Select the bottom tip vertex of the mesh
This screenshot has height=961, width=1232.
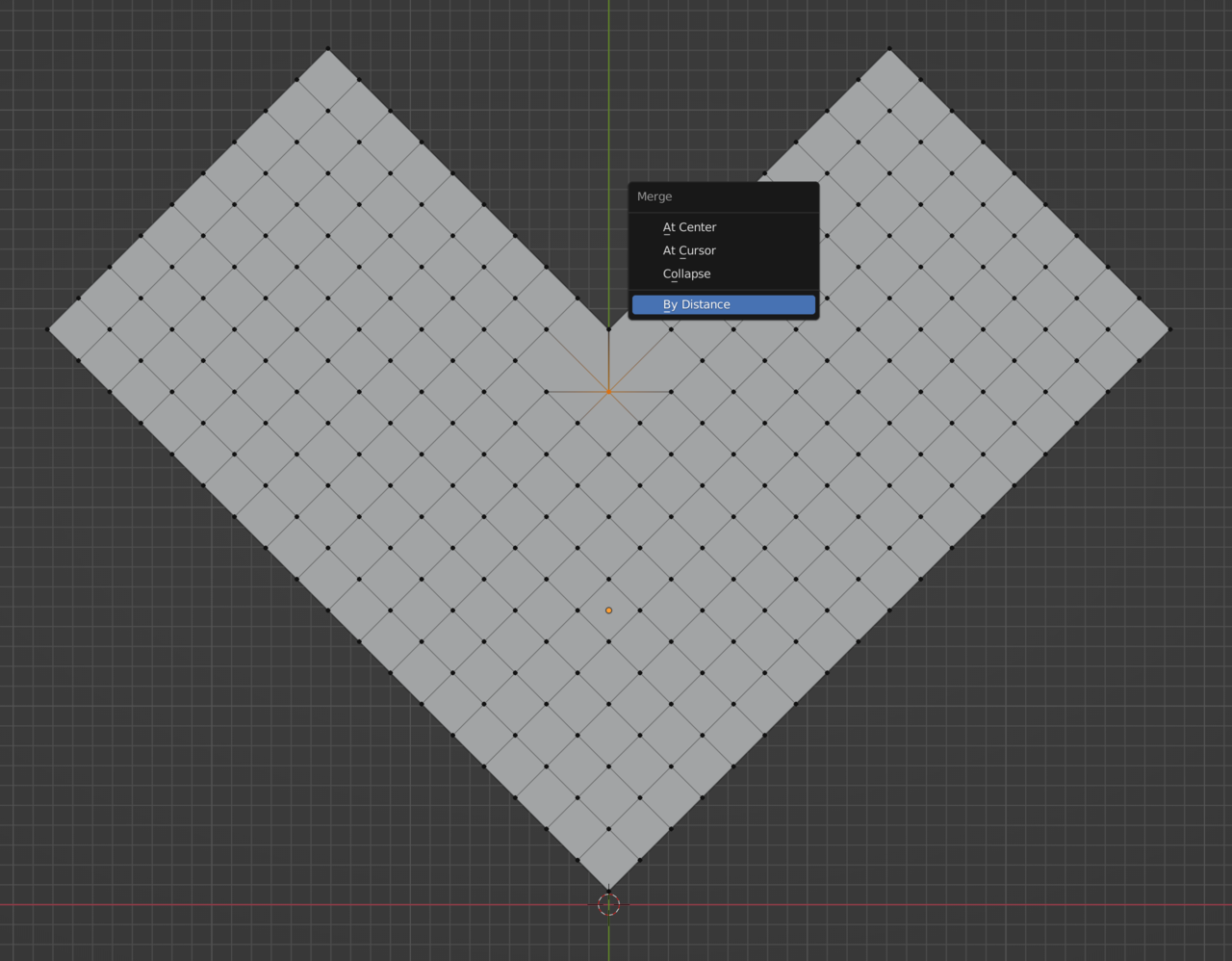(608, 891)
